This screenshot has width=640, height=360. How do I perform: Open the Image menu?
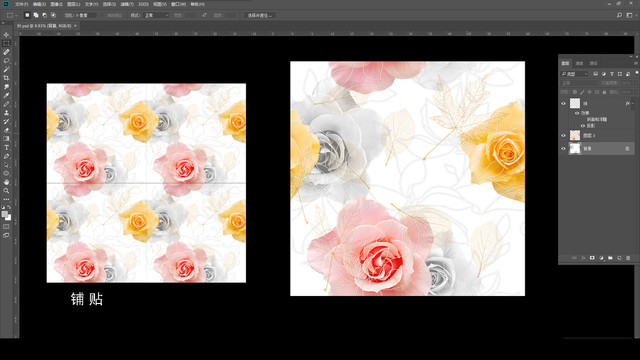coord(56,4)
